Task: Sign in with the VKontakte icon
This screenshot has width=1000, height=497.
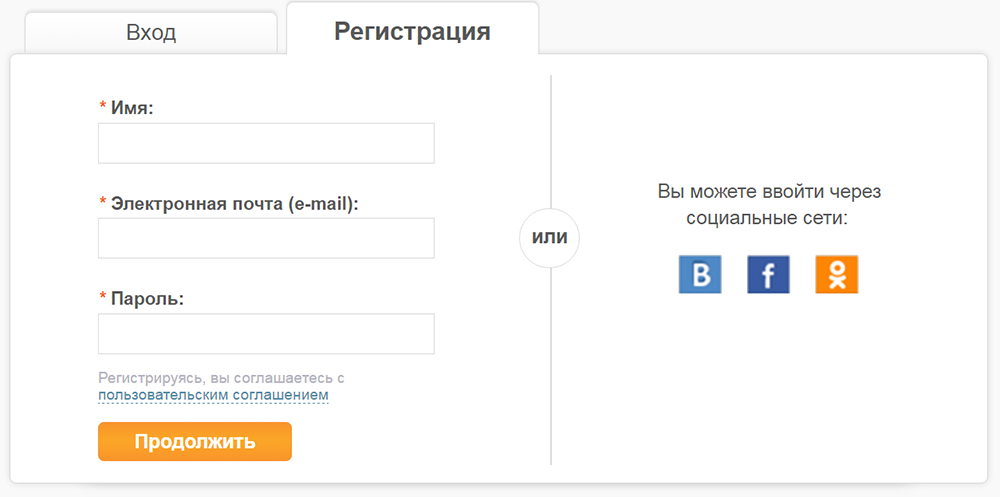Action: point(700,274)
